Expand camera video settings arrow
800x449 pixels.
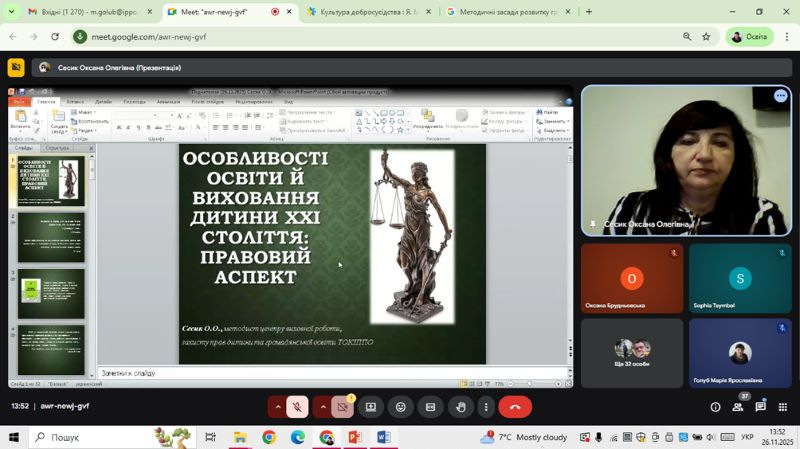coord(323,407)
